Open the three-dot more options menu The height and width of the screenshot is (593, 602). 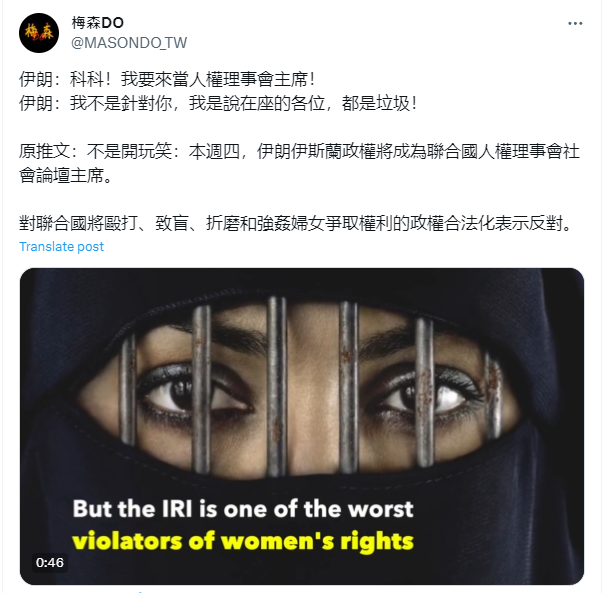click(575, 24)
